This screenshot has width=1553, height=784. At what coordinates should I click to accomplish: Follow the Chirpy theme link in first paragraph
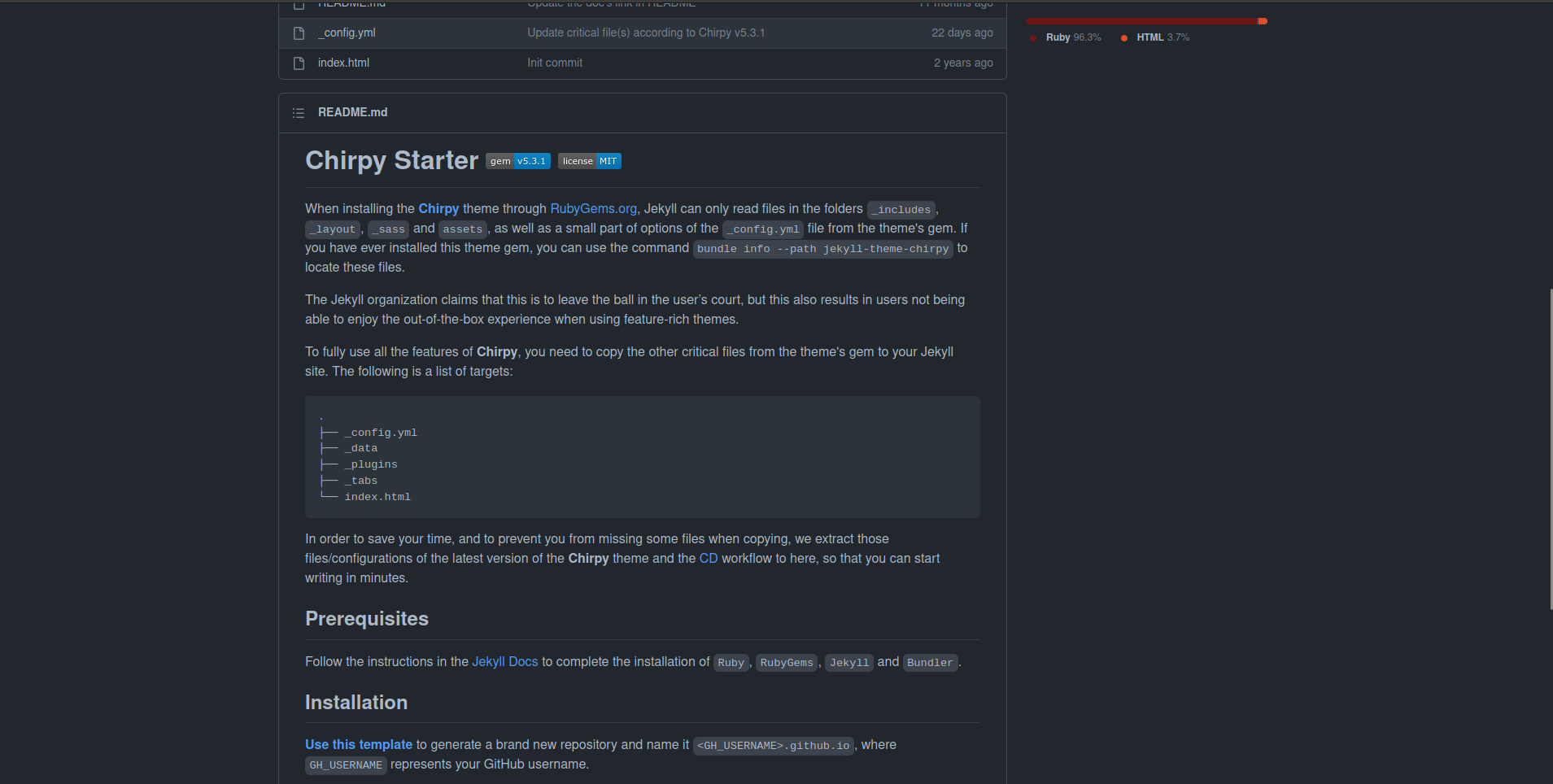(x=438, y=209)
